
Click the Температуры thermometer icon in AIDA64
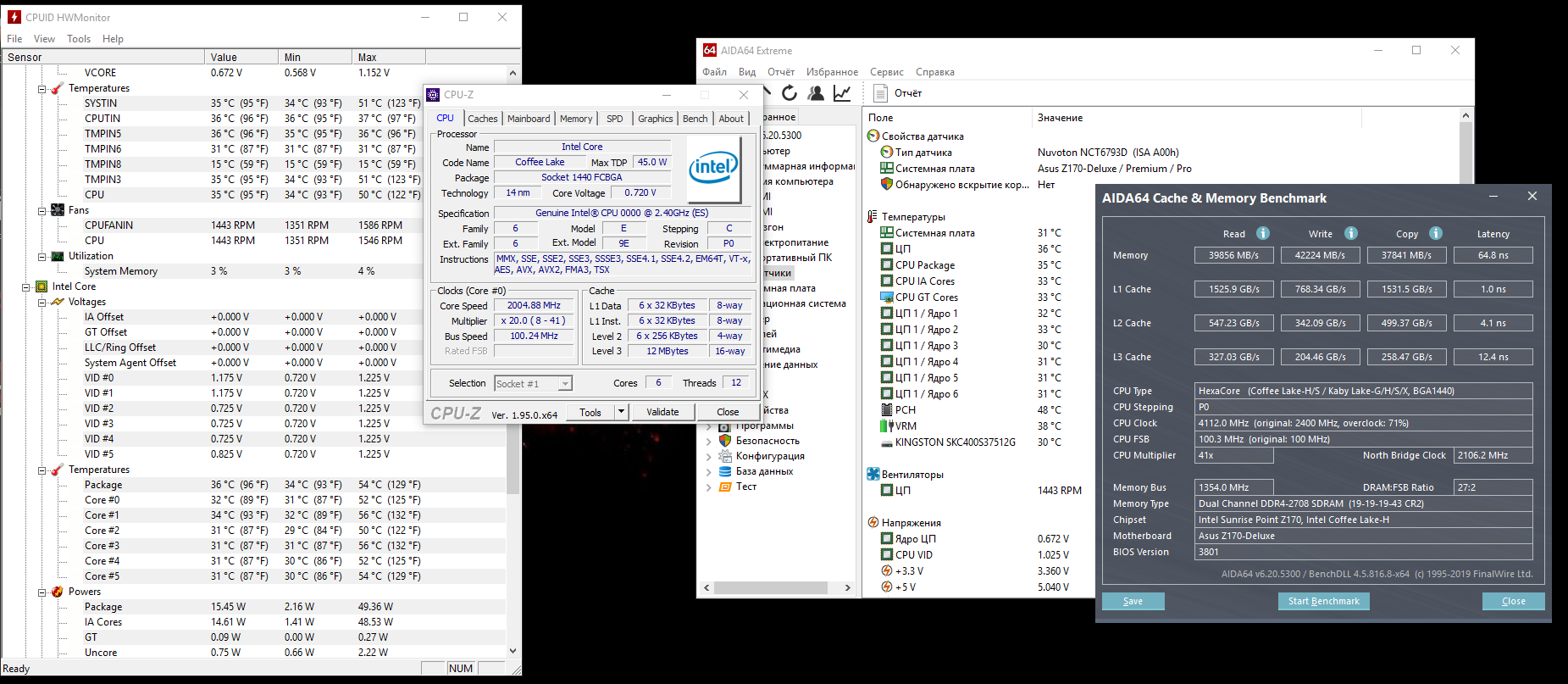[x=873, y=217]
